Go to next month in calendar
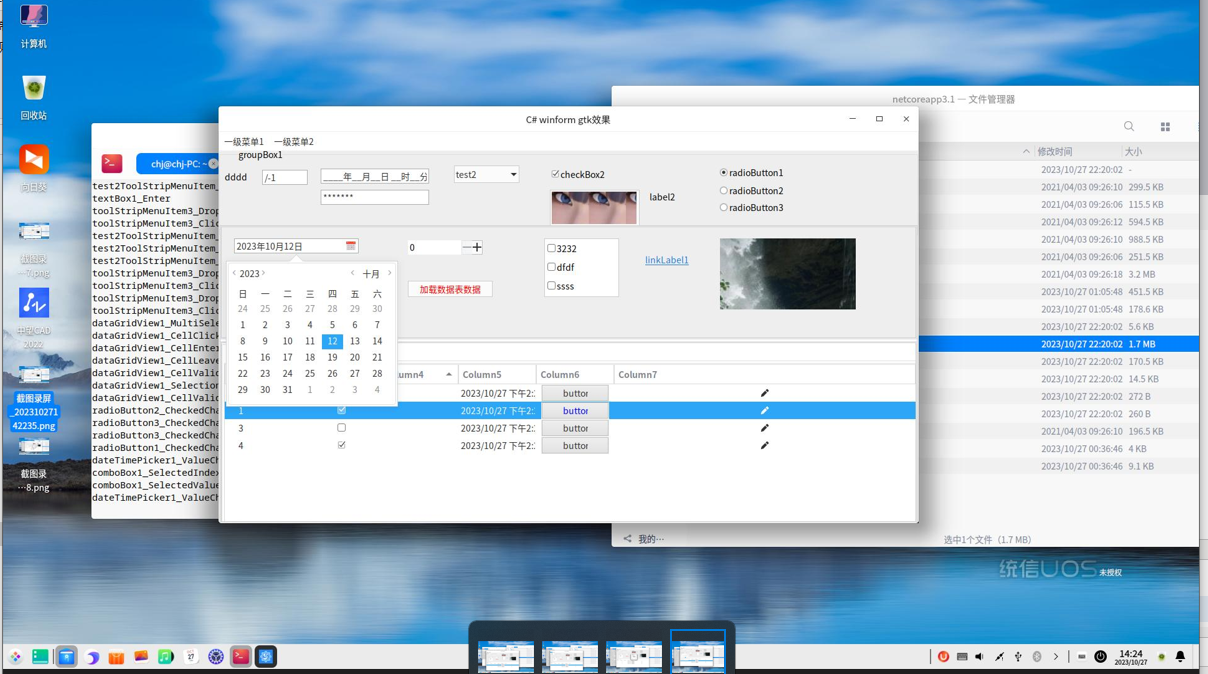1208x674 pixels. [x=390, y=273]
